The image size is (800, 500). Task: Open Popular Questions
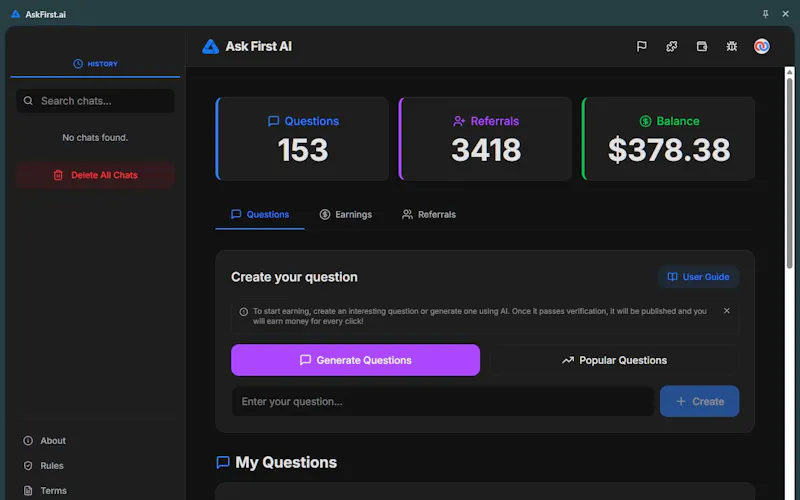pyautogui.click(x=614, y=360)
